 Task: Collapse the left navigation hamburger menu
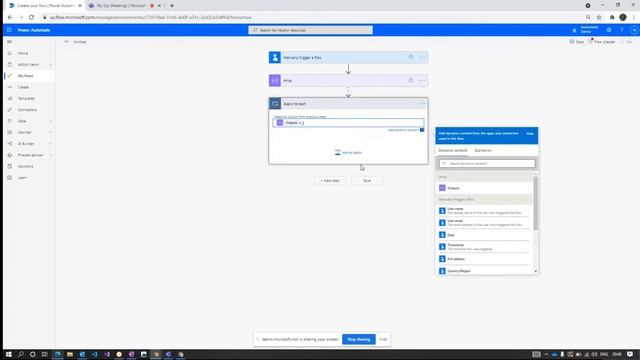(x=9, y=42)
